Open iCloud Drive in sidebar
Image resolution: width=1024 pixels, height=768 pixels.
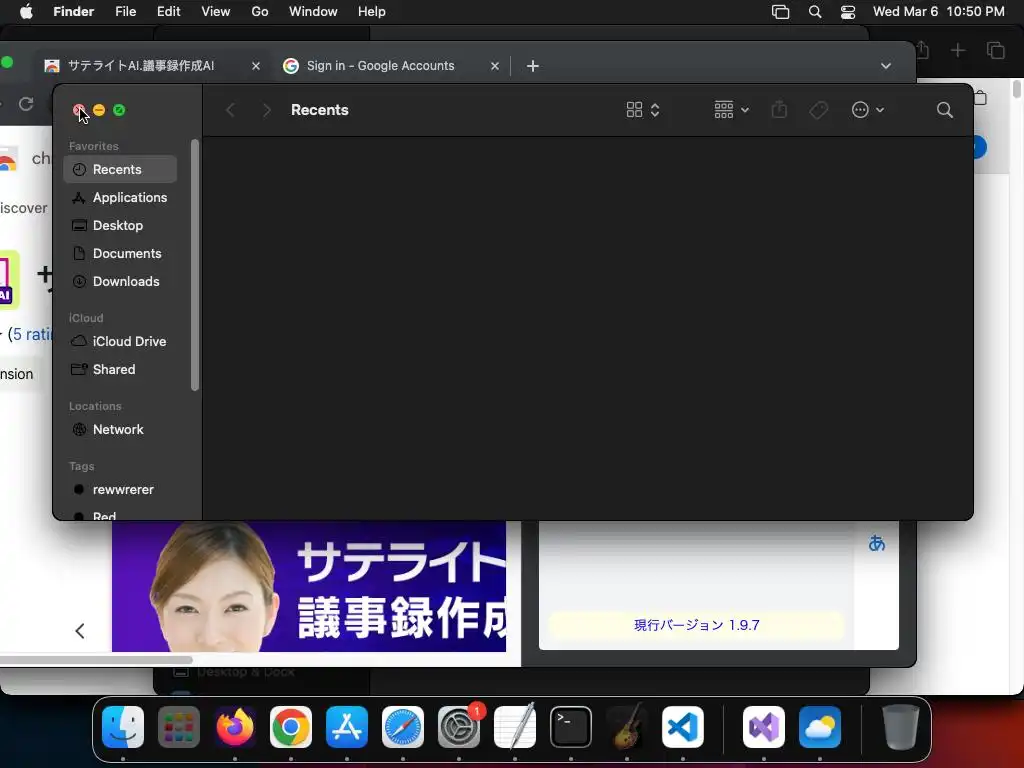120,342
